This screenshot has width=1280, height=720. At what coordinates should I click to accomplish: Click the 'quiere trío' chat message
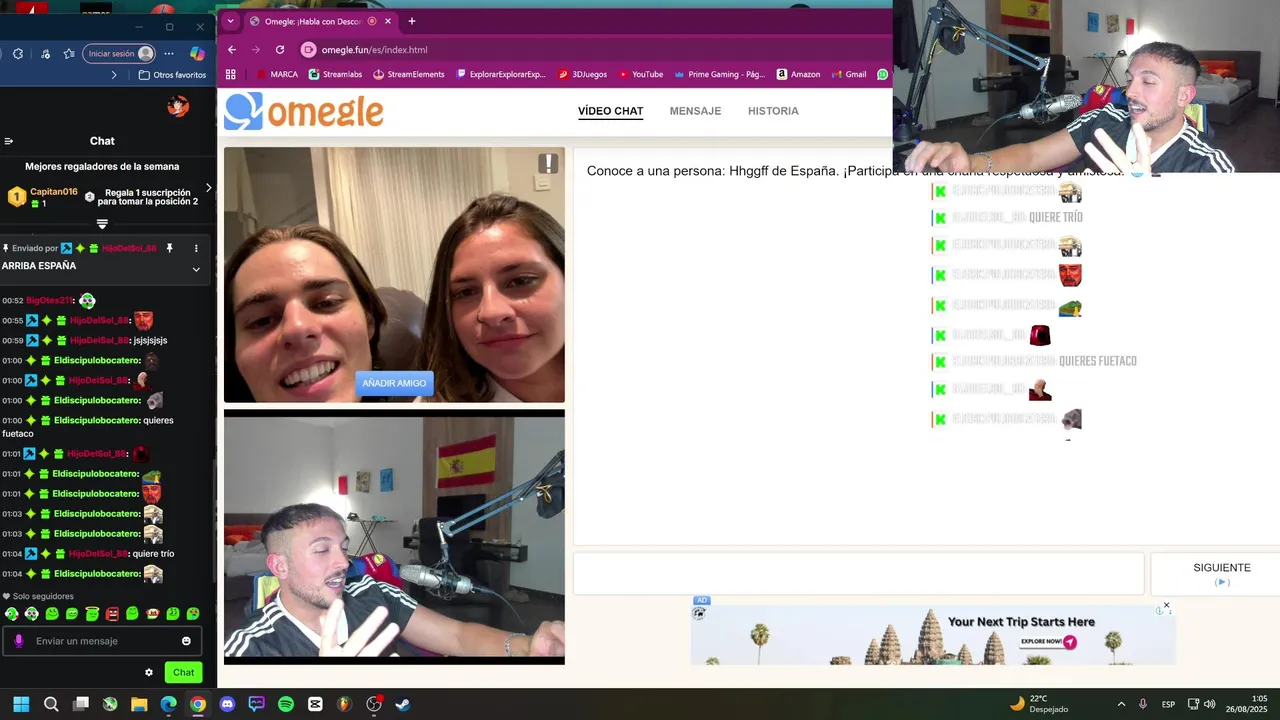click(153, 554)
